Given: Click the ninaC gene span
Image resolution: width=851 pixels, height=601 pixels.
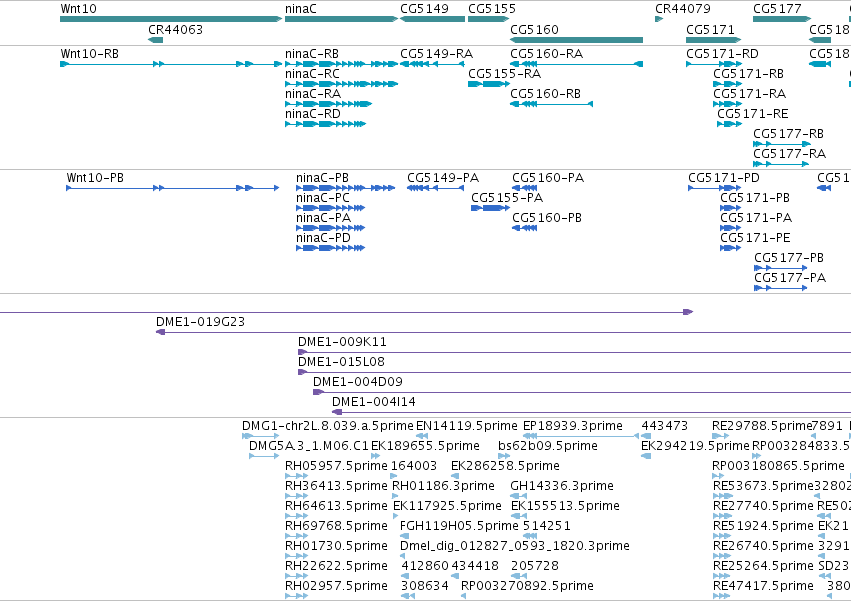Looking at the screenshot, I should pos(341,19).
